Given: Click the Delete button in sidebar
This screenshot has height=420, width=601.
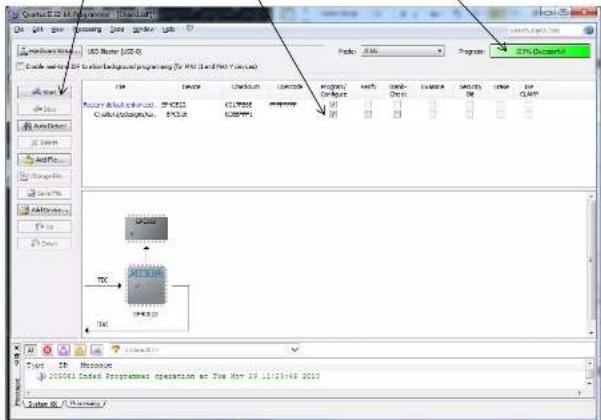Looking at the screenshot, I should click(44, 143).
